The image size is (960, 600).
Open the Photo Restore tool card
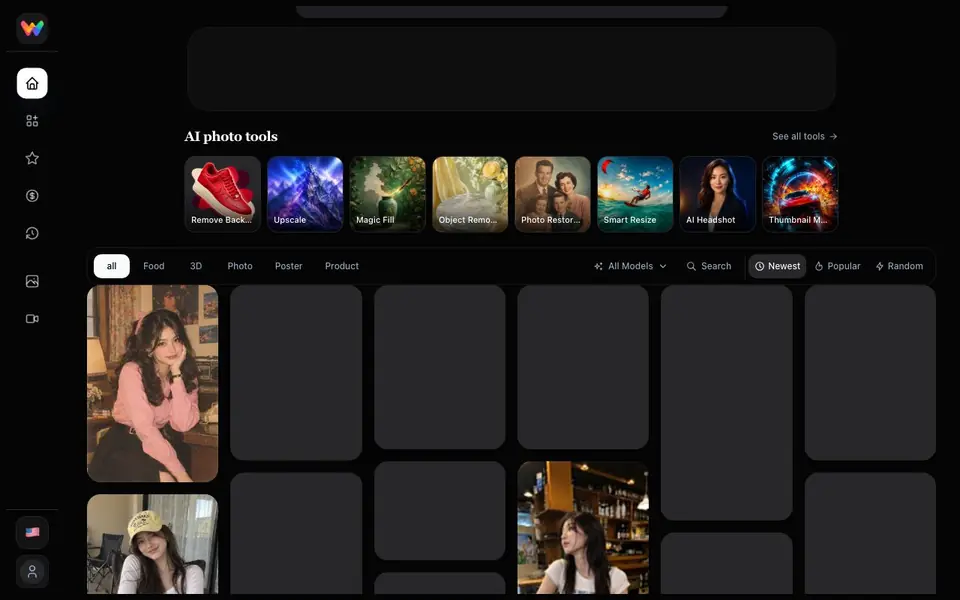pos(552,194)
